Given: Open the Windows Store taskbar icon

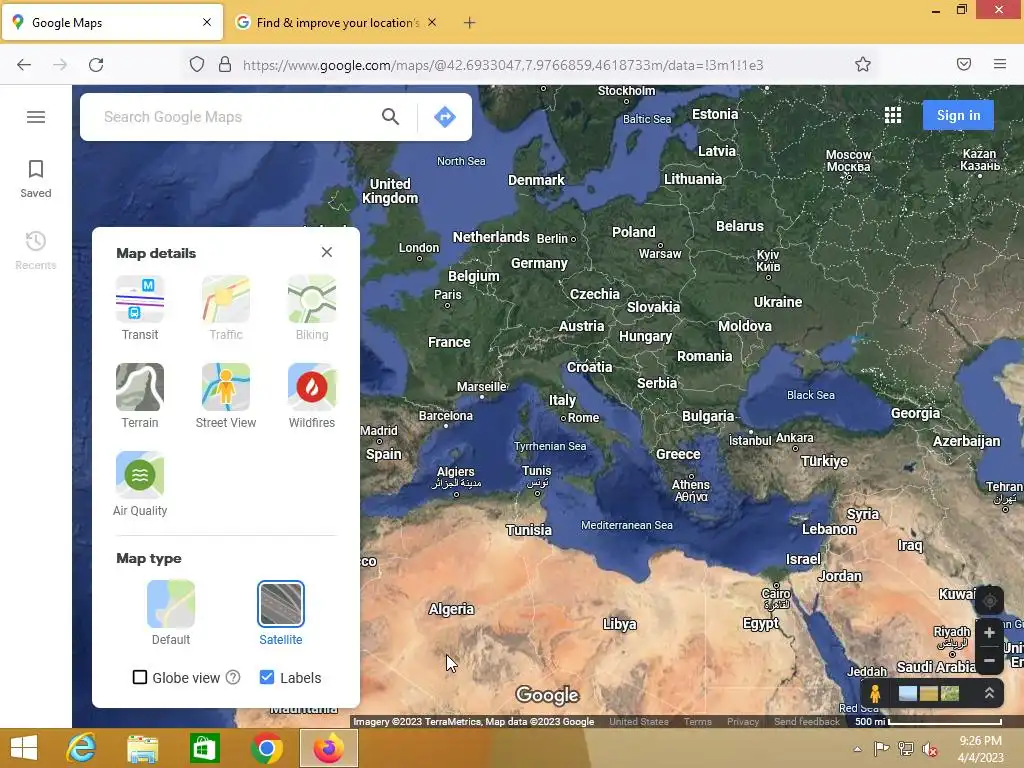Looking at the screenshot, I should [204, 748].
